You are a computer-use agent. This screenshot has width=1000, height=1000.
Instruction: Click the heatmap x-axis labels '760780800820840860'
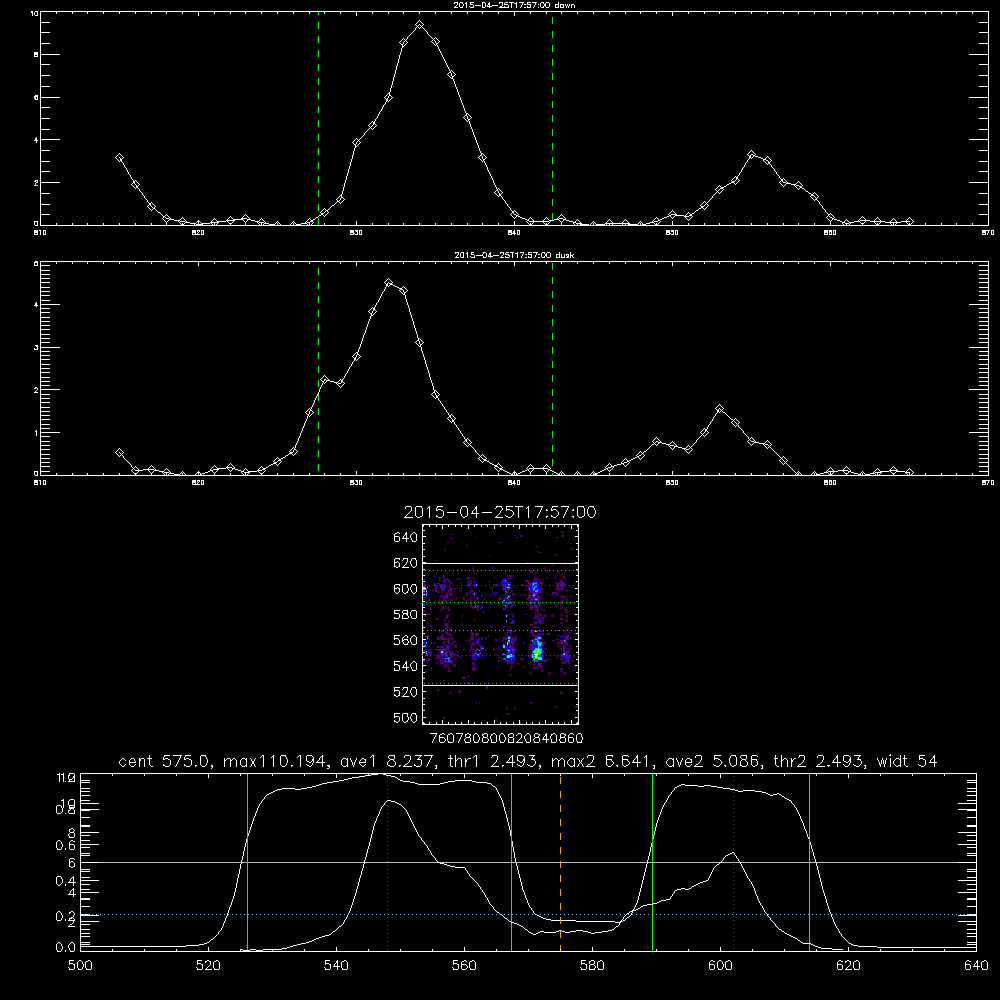click(506, 738)
